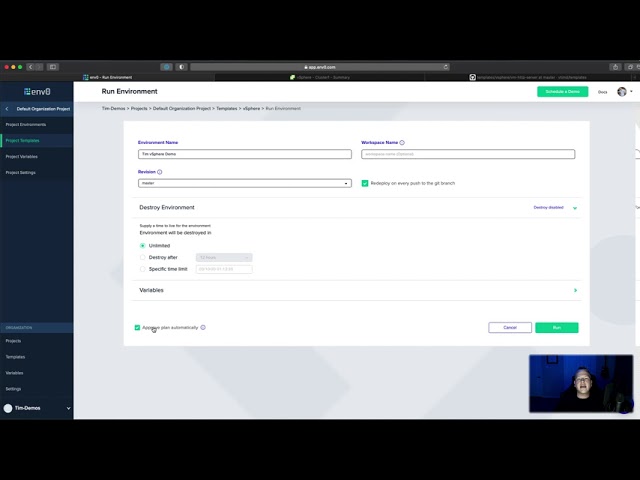
Task: Expand the Tim-Demos organization switcher
Action: (x=68, y=408)
